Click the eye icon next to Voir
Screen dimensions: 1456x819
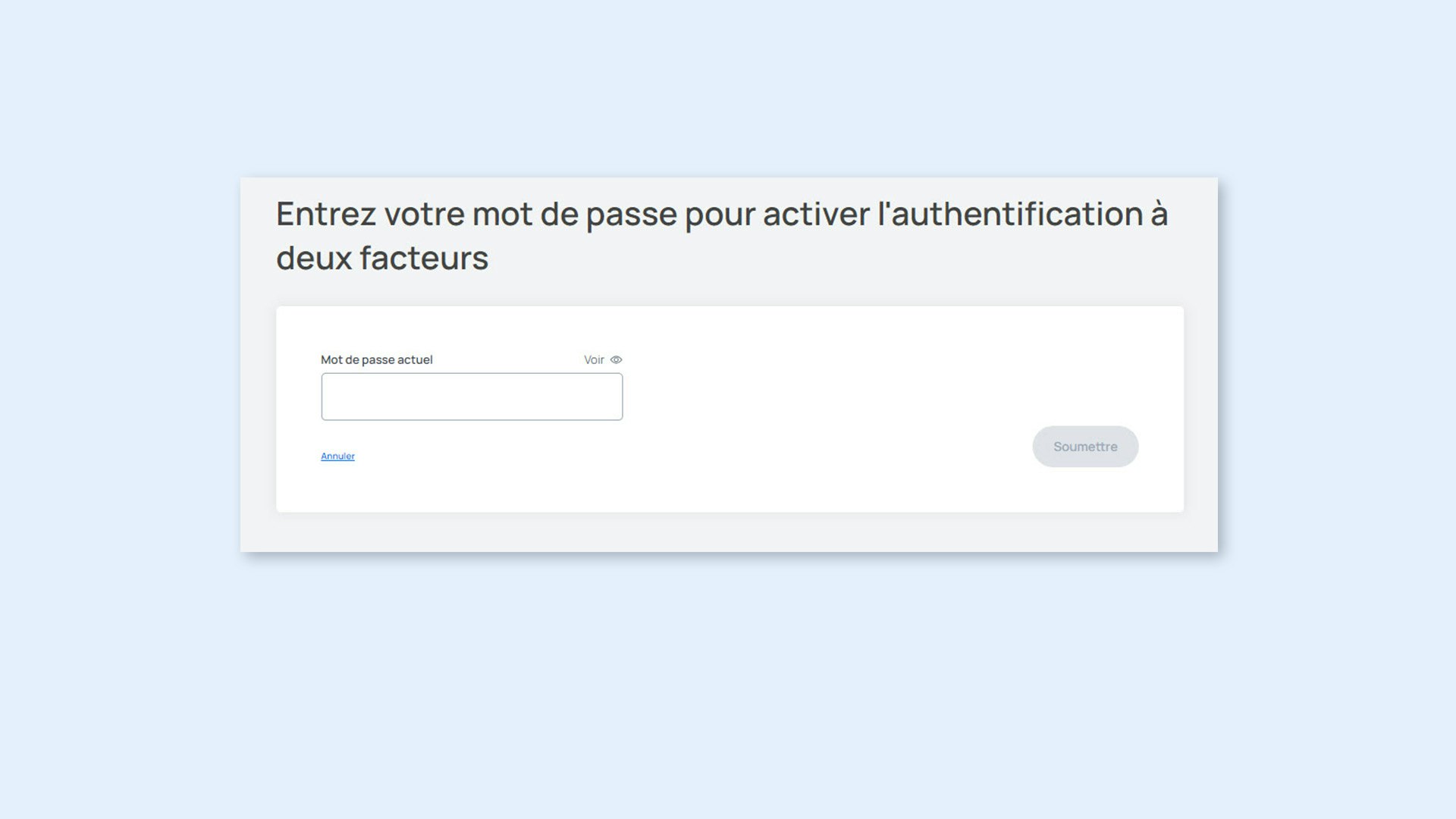tap(616, 359)
